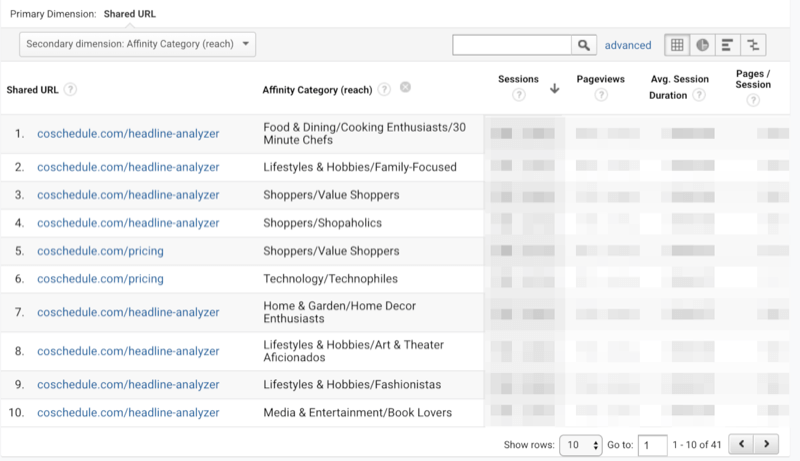
Task: Sort by Sessions column header
Action: (518, 79)
